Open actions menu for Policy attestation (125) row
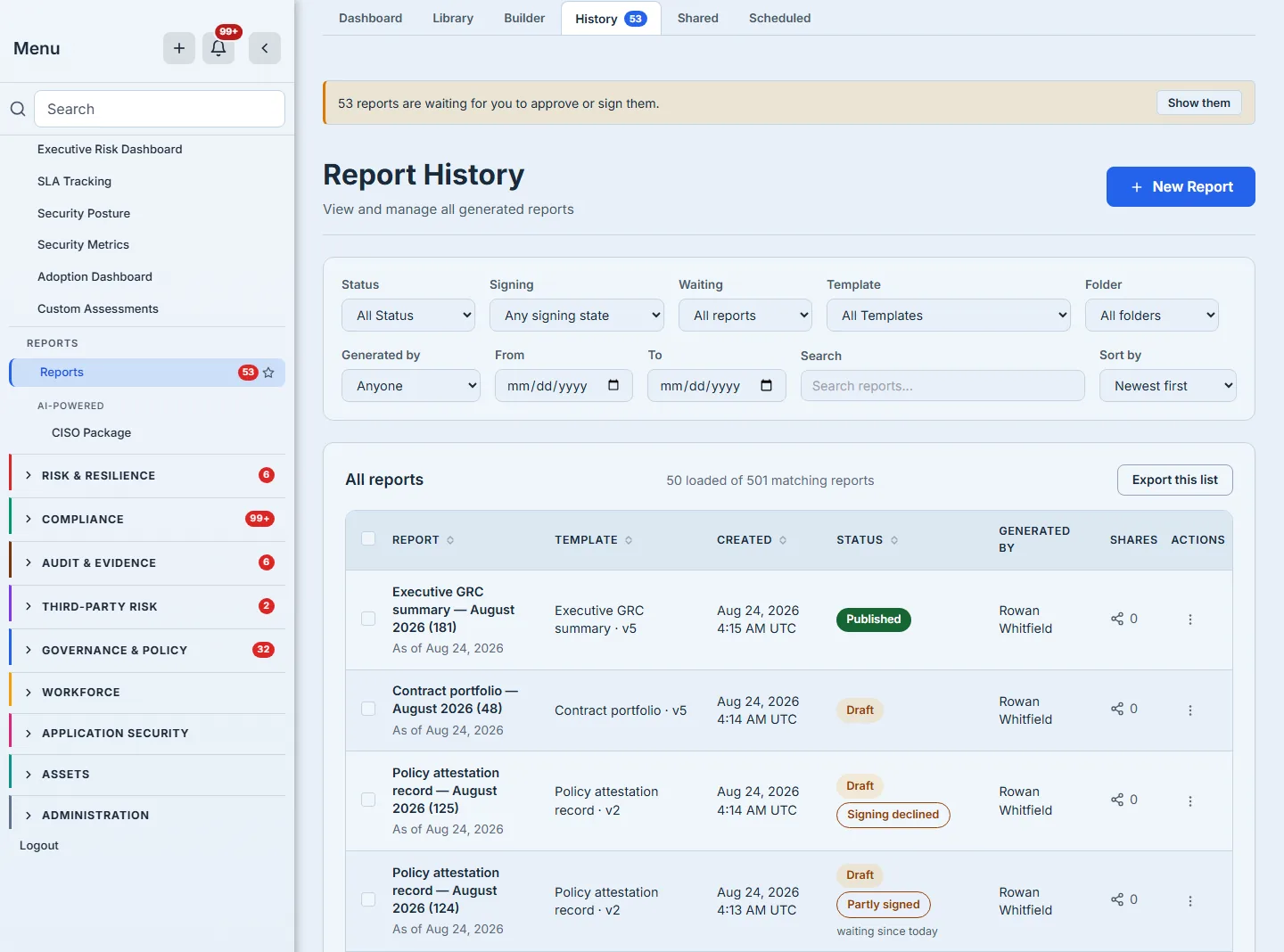The width and height of the screenshot is (1284, 952). tap(1190, 801)
